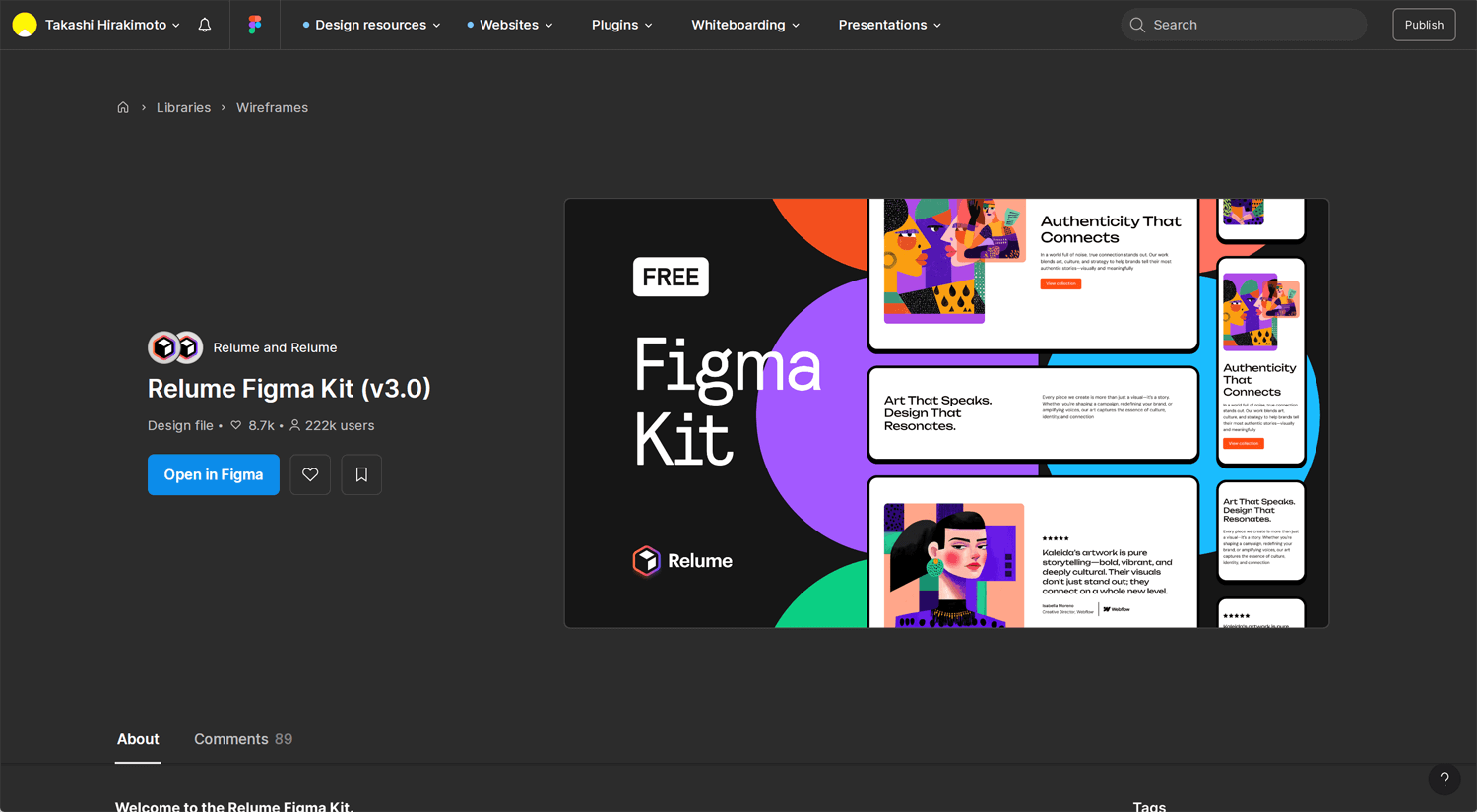Click the Publish button

tap(1424, 25)
